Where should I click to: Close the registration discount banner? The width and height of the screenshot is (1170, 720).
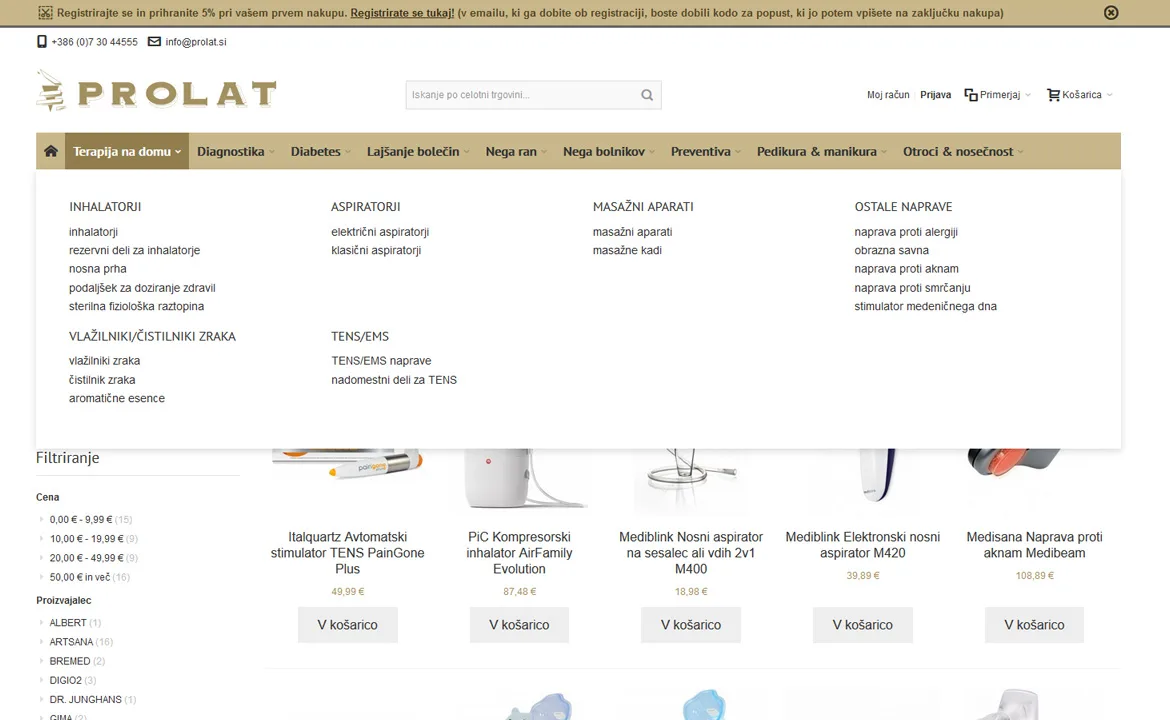[1111, 13]
